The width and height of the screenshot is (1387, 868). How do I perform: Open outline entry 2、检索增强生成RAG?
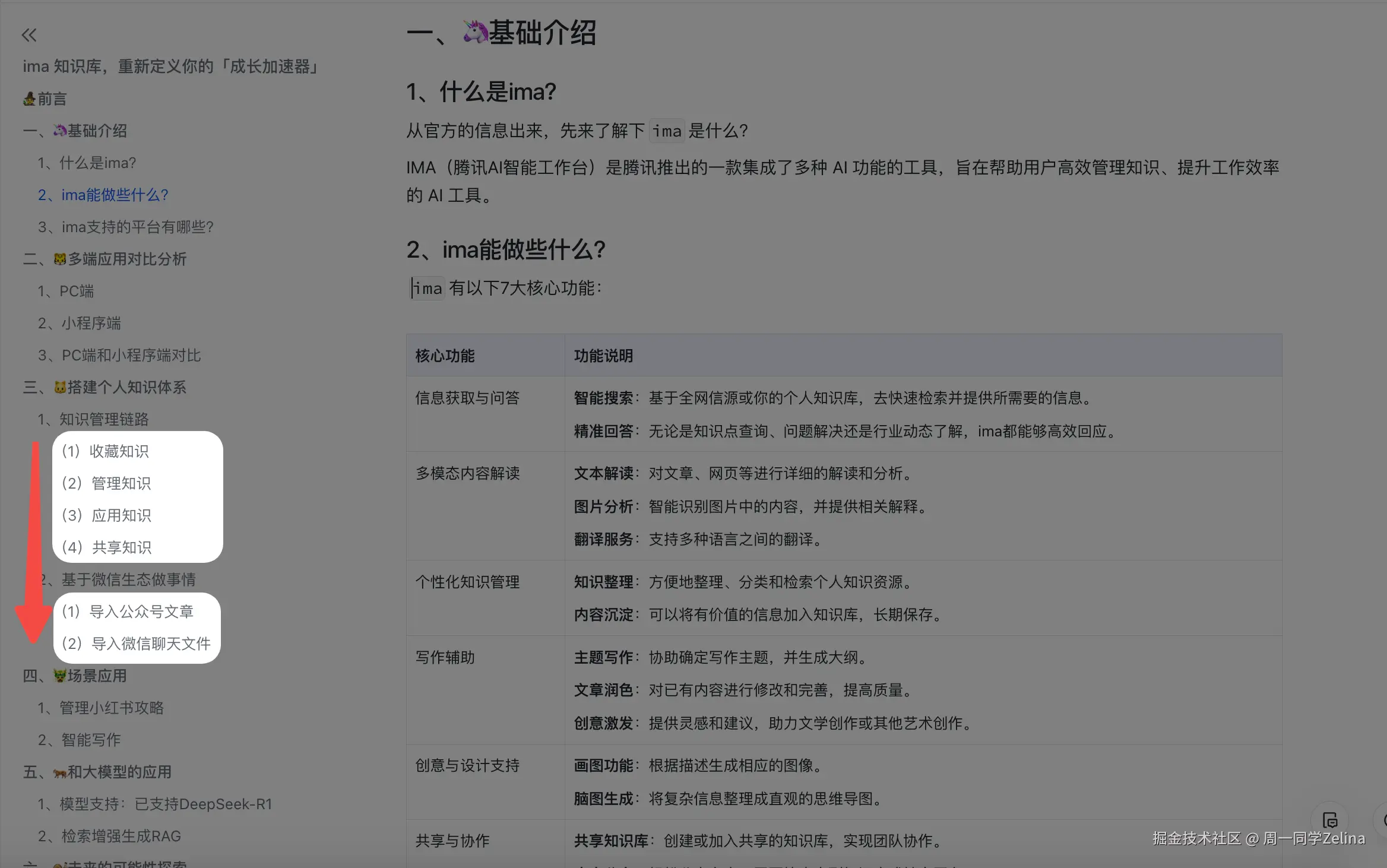[x=110, y=836]
